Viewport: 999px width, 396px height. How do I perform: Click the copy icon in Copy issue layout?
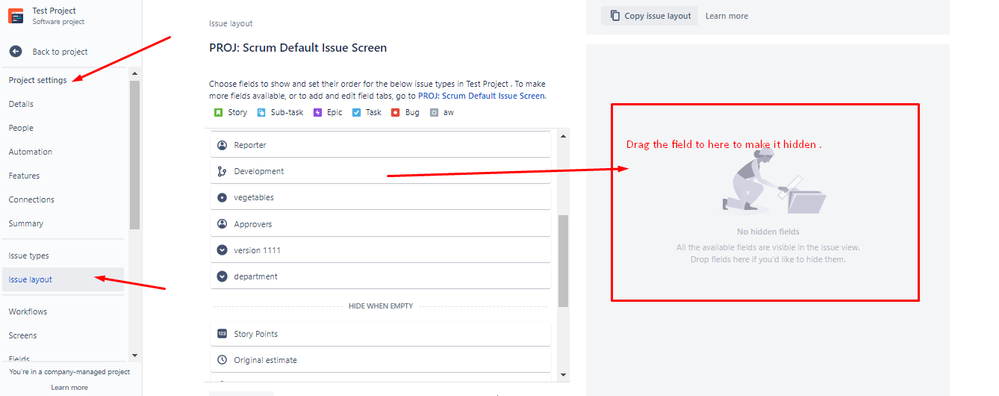point(615,16)
